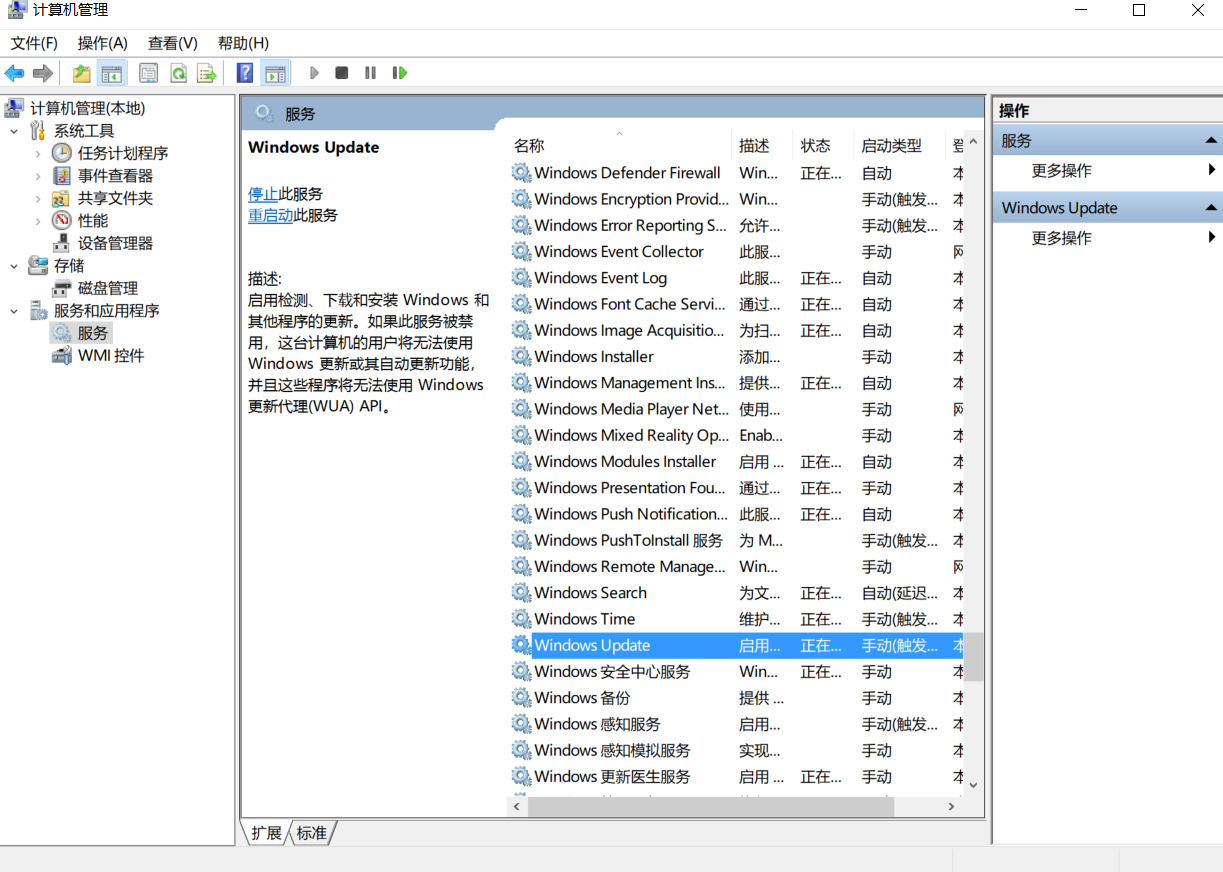Click the Export List toolbar icon
The image size is (1223, 872).
click(x=207, y=73)
